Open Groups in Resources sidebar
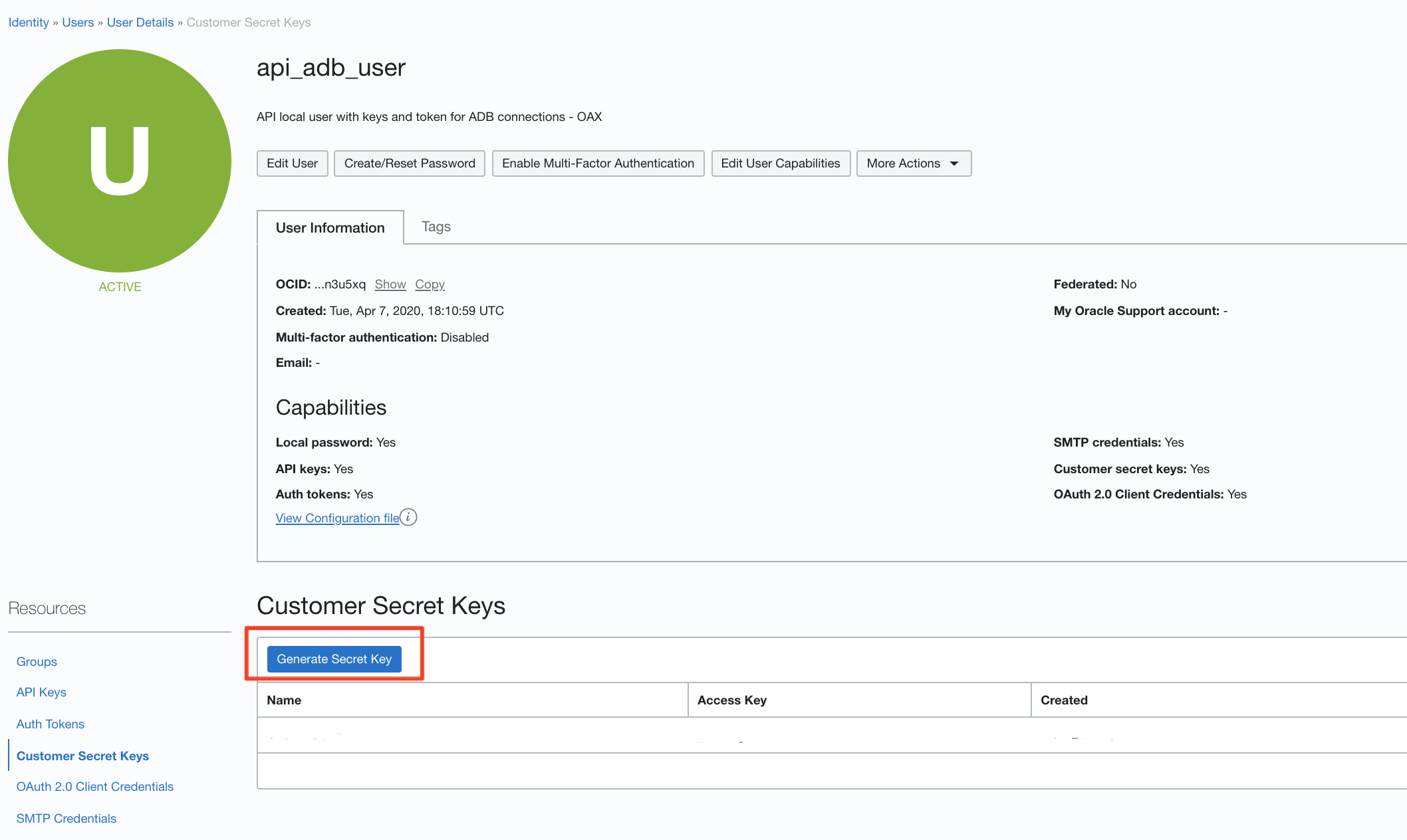 [x=37, y=662]
